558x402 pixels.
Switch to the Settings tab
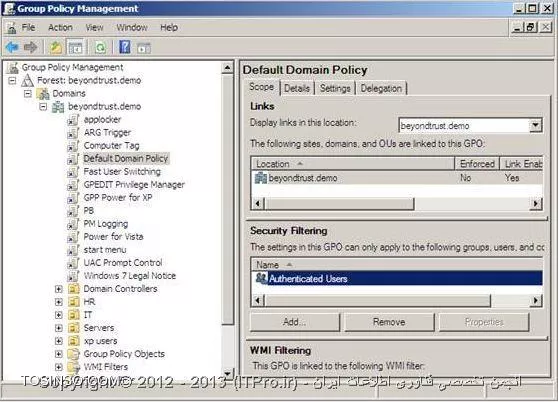click(x=335, y=88)
